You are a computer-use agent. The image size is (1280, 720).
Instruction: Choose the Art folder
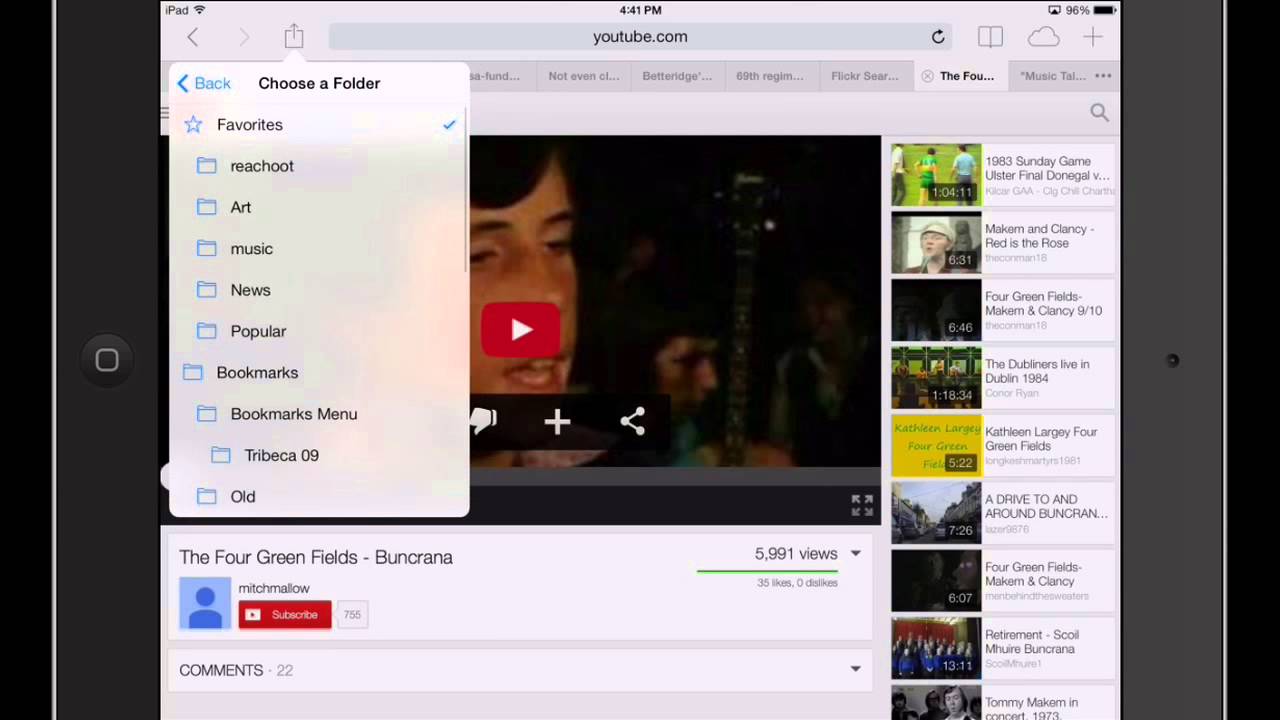point(319,207)
